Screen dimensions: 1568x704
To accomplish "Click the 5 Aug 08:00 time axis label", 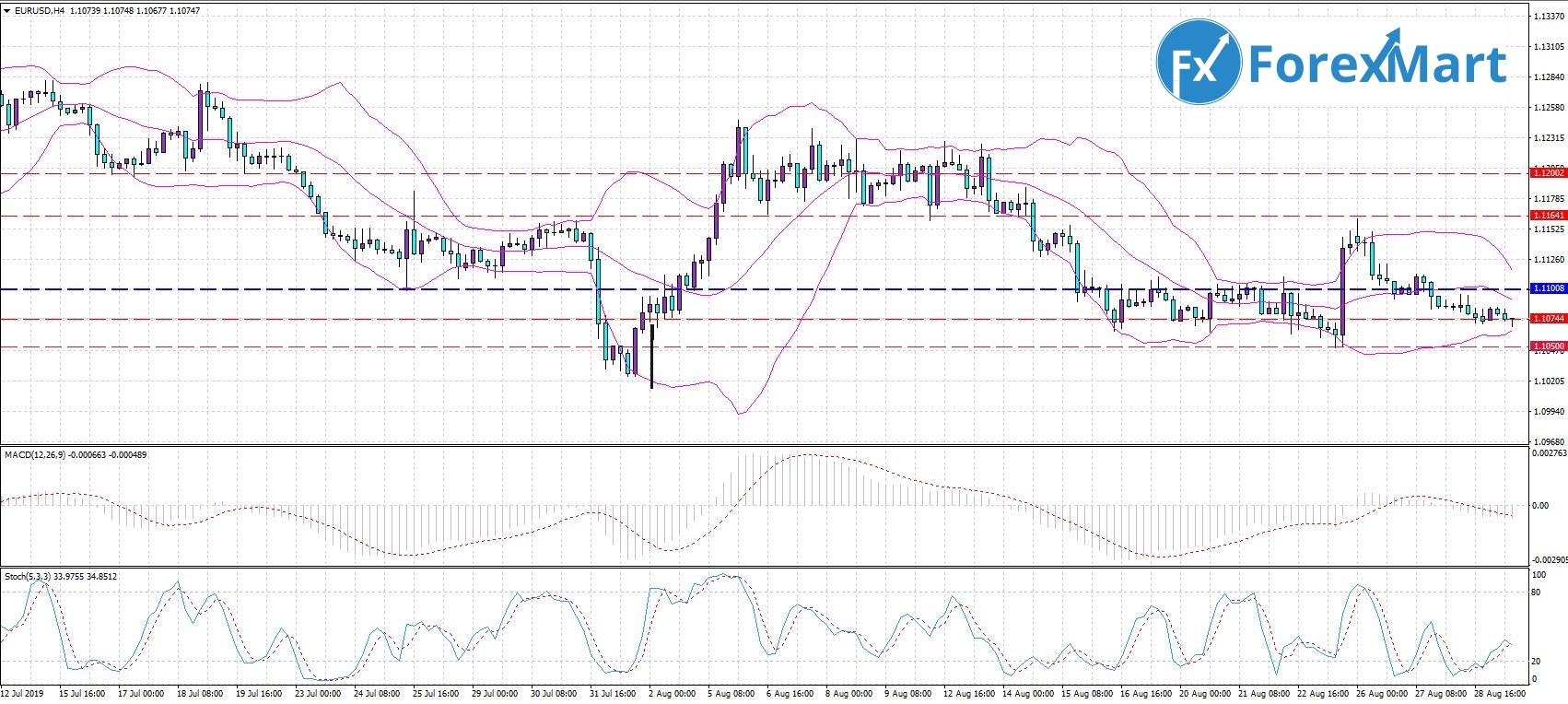I will coord(731,694).
